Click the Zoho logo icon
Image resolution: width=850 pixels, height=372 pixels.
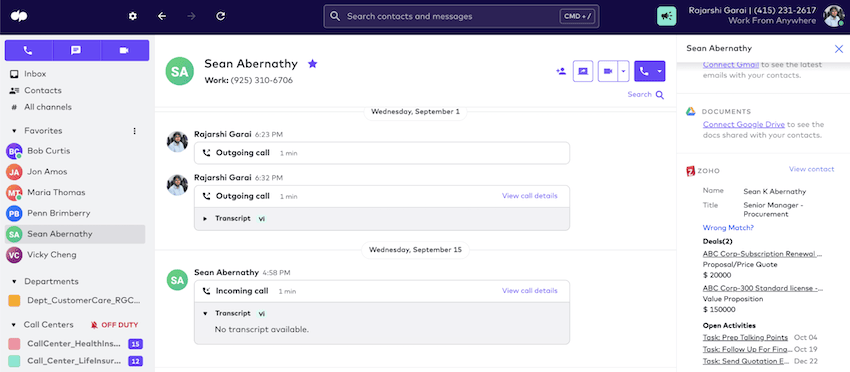691,171
